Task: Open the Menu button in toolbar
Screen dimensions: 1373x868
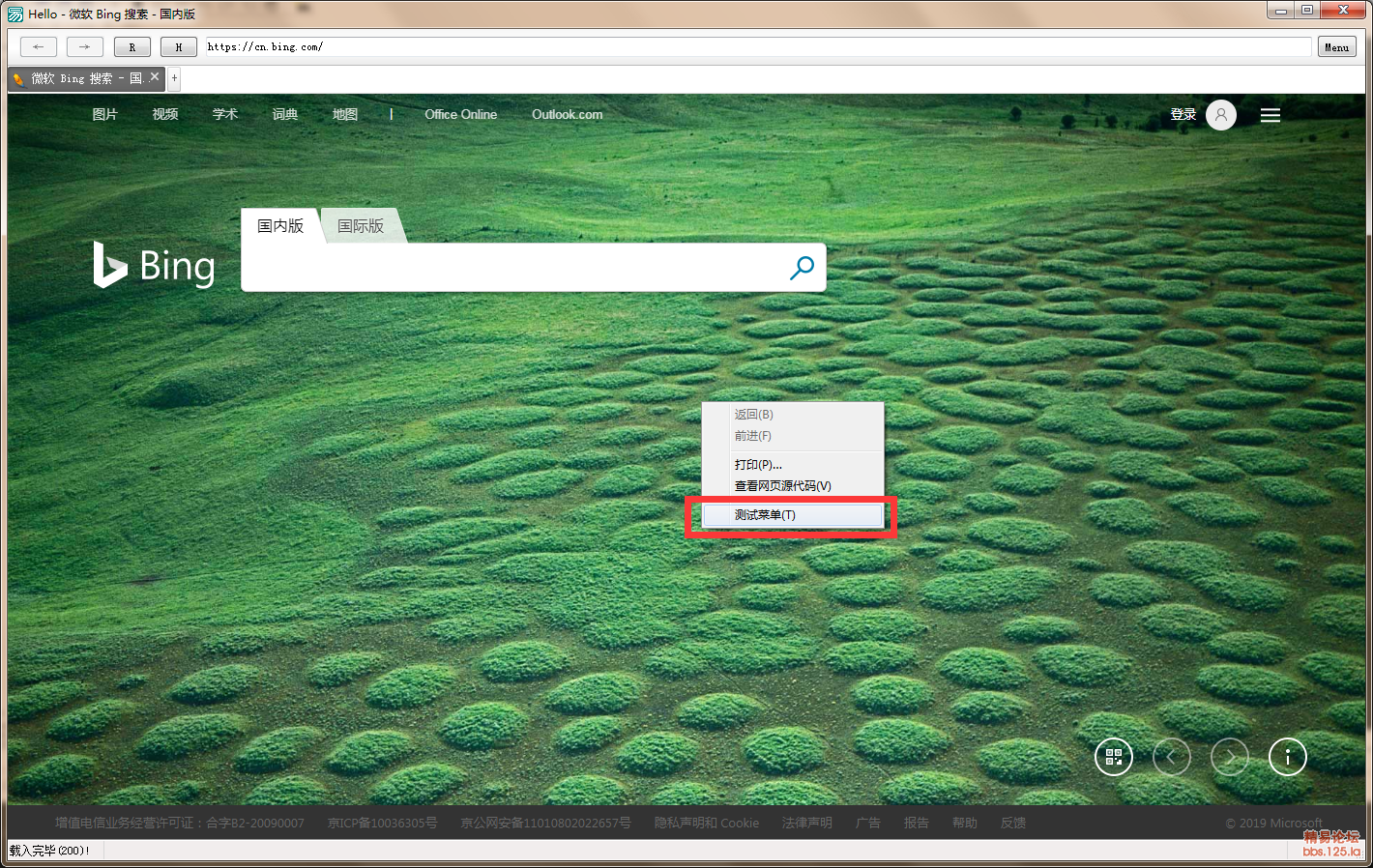Action: 1337,46
